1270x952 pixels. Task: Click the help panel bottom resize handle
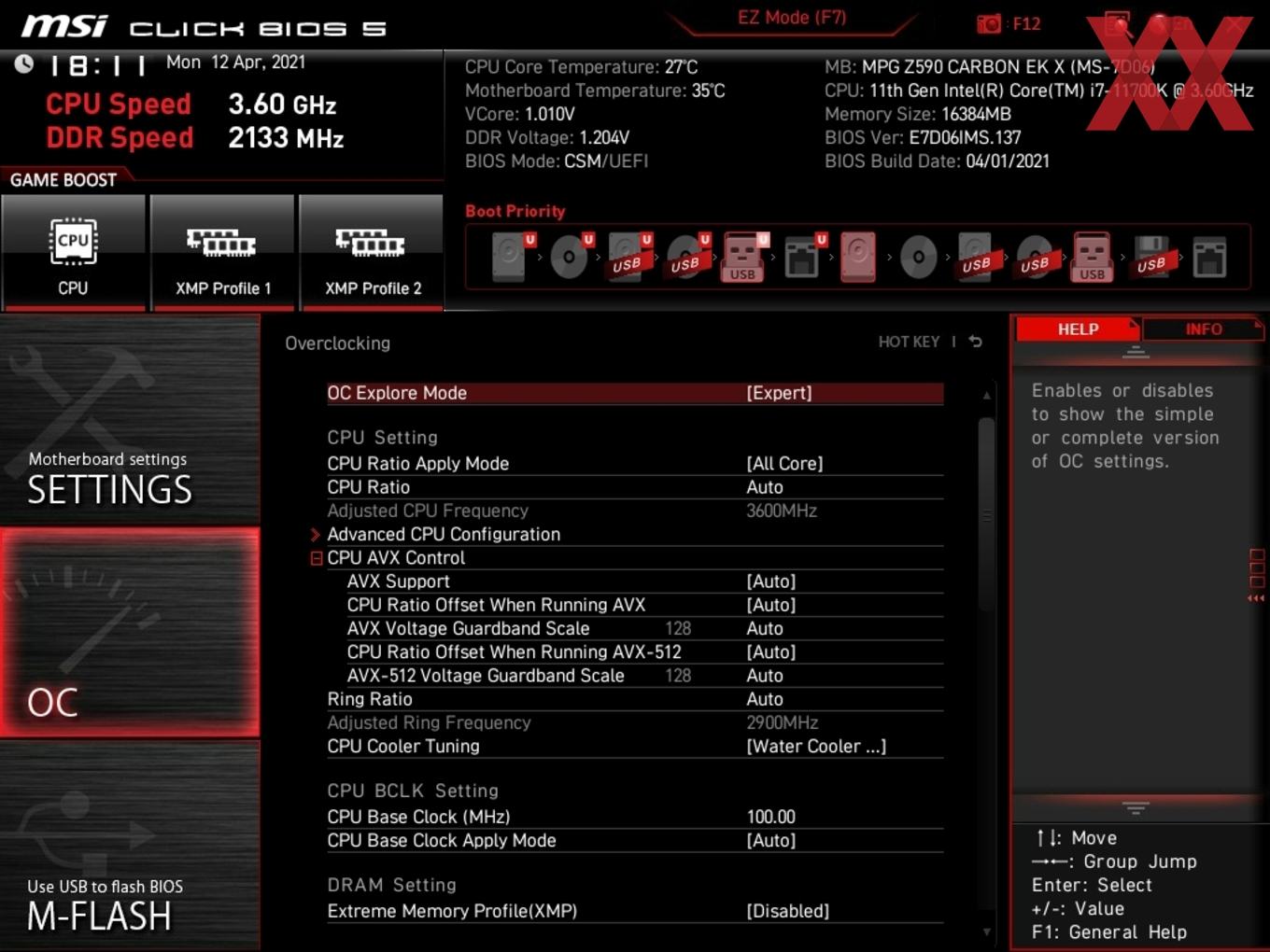point(1136,806)
